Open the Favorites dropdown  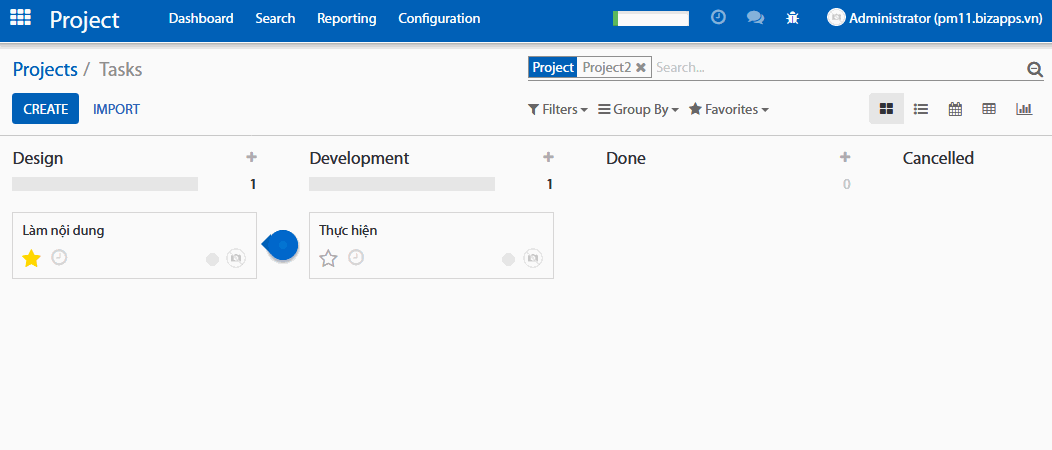728,109
